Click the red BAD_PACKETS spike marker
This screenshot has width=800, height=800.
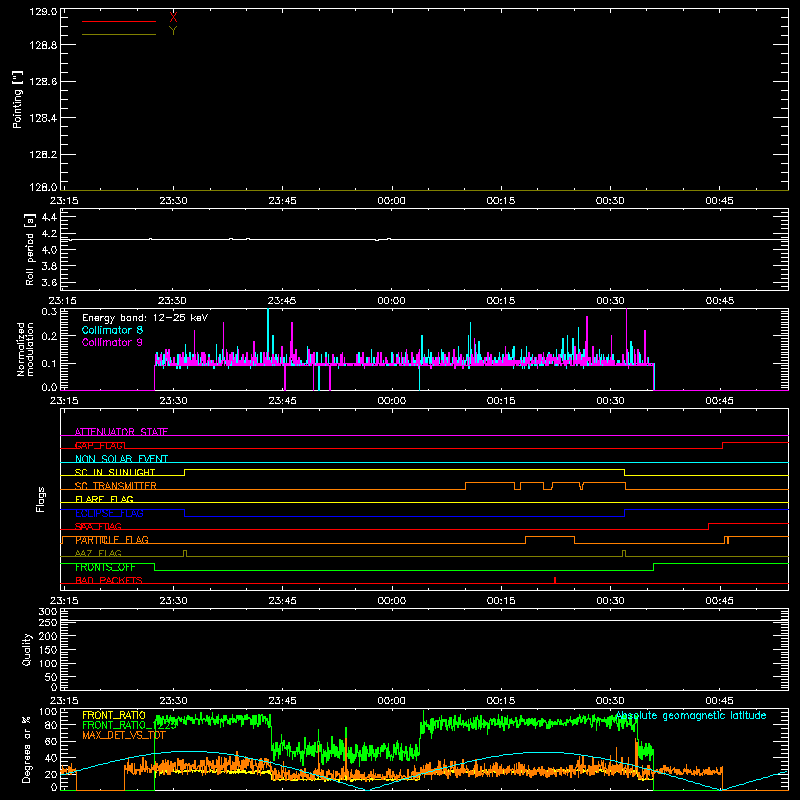tap(555, 580)
